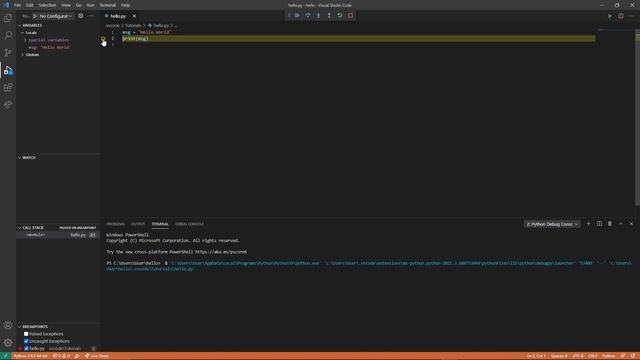
Task: Click the UTF-8 encoding status item
Action: (578, 356)
